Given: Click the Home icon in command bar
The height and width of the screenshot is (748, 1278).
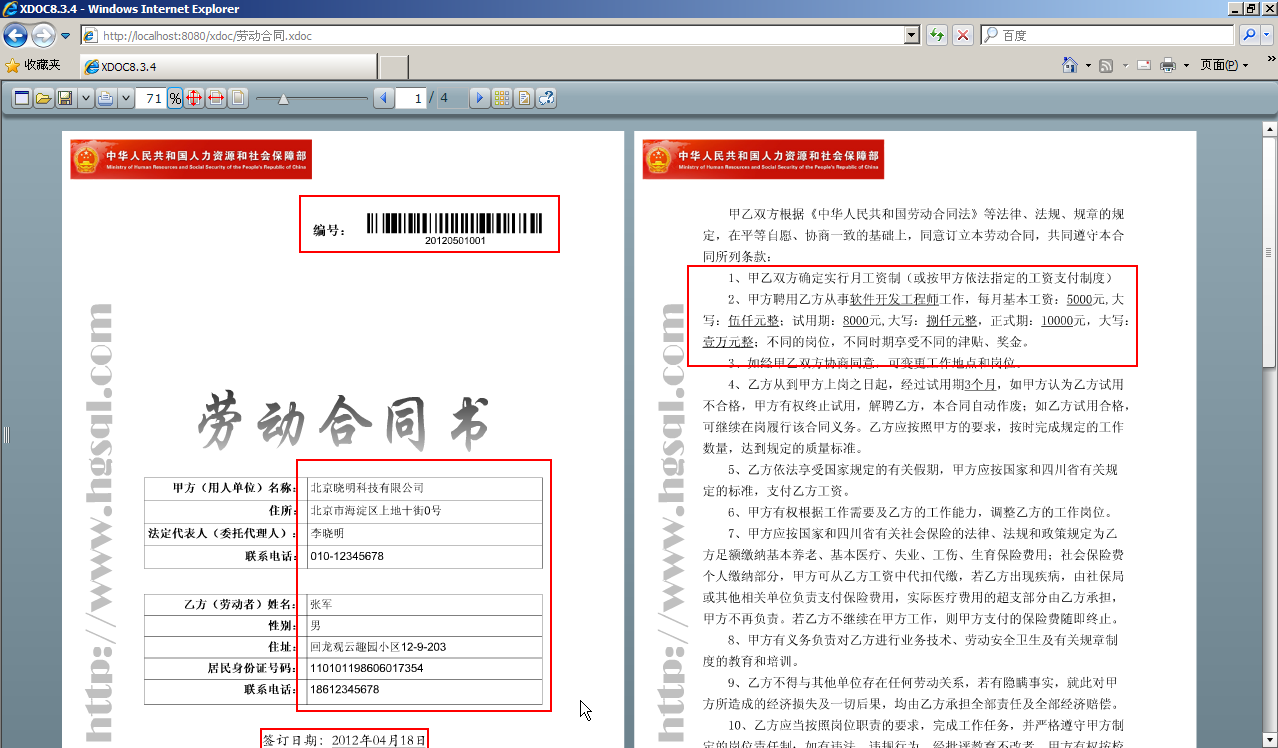Looking at the screenshot, I should [x=1071, y=65].
